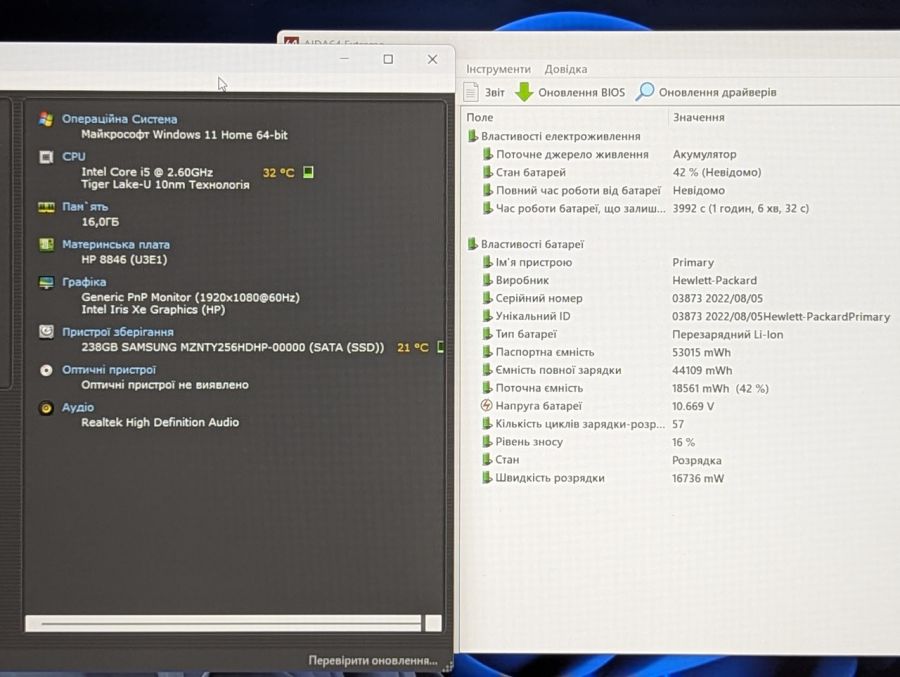Click icon beside Час роботи батареї, що залиш
Image resolution: width=900 pixels, height=677 pixels.
click(x=487, y=208)
